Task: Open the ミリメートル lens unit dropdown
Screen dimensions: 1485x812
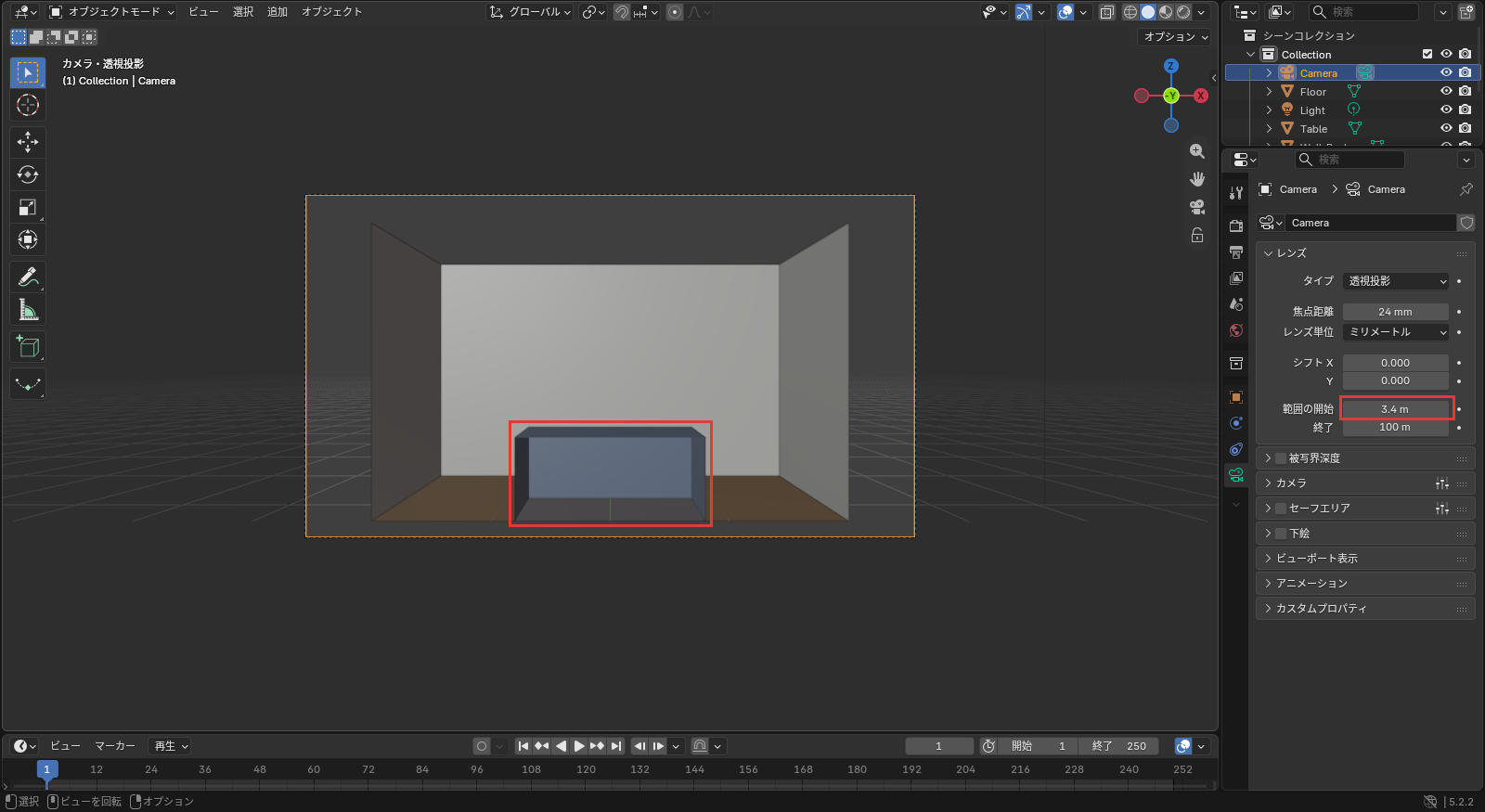Action: point(1396,332)
